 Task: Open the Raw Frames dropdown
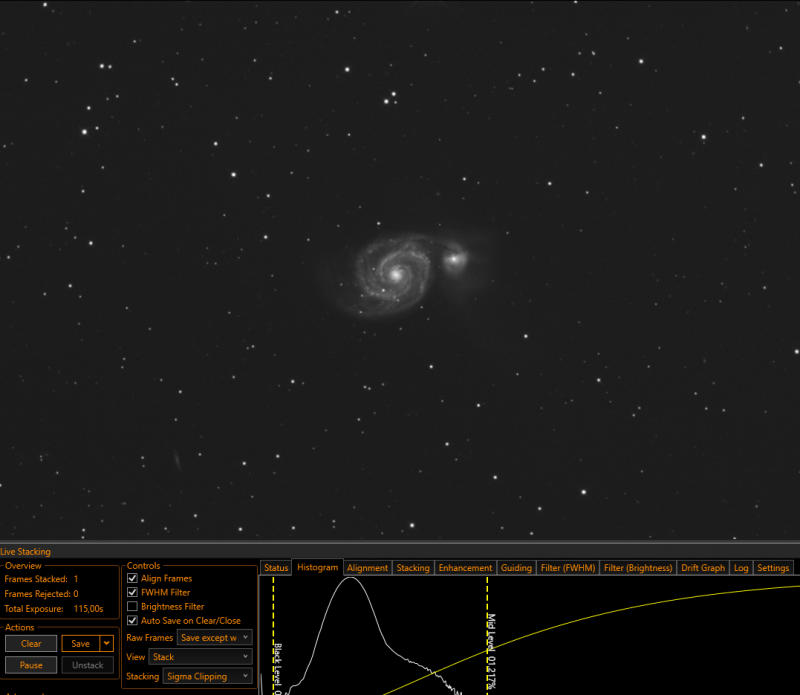click(215, 638)
